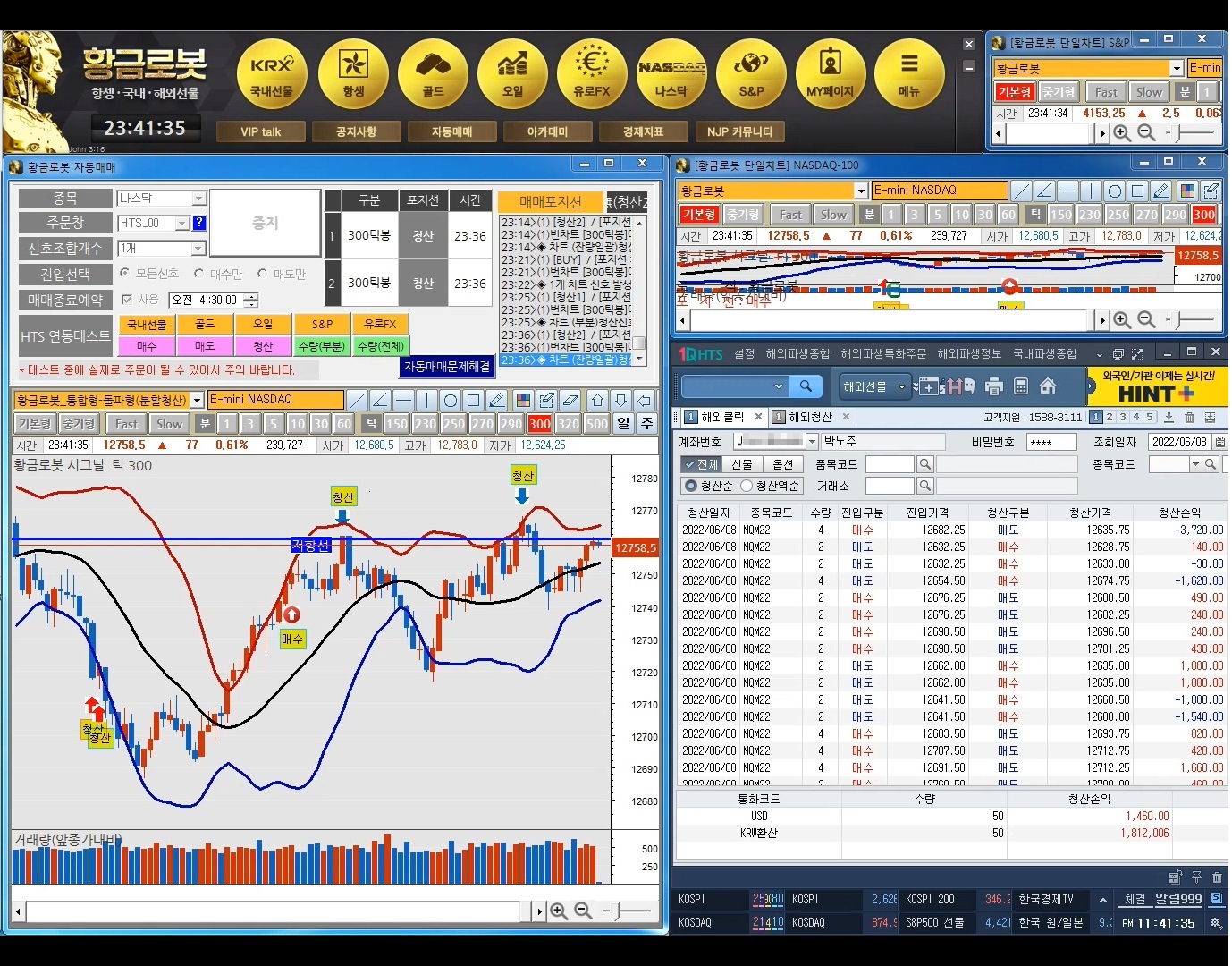The height and width of the screenshot is (966, 1232).
Task: Open the S&P gold button
Action: (751, 74)
